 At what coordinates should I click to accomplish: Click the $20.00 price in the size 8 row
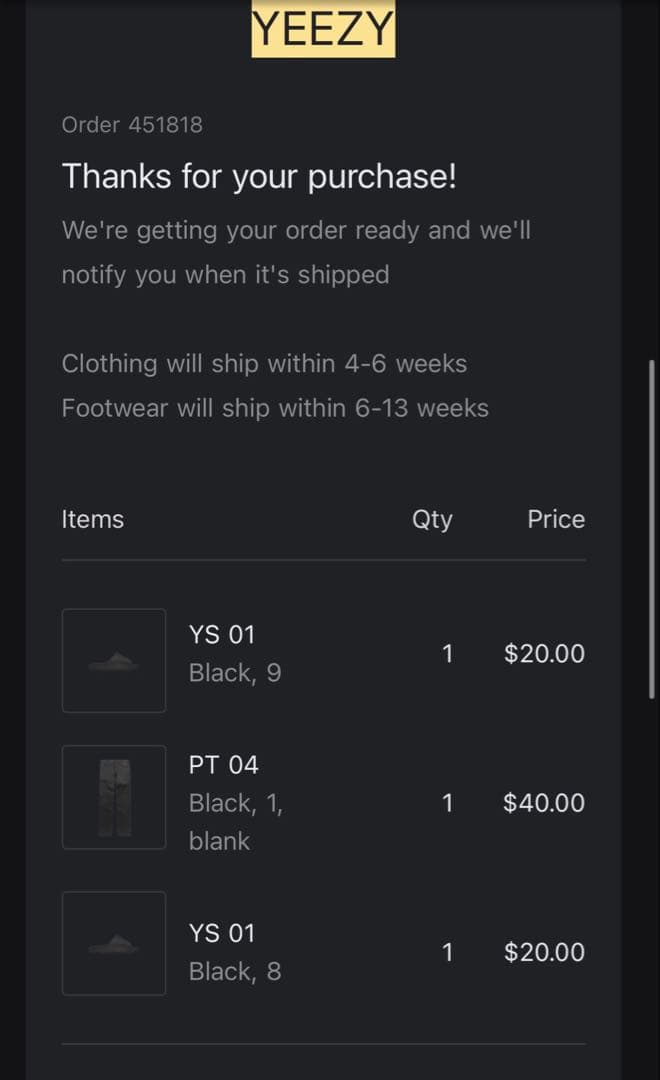pos(544,952)
